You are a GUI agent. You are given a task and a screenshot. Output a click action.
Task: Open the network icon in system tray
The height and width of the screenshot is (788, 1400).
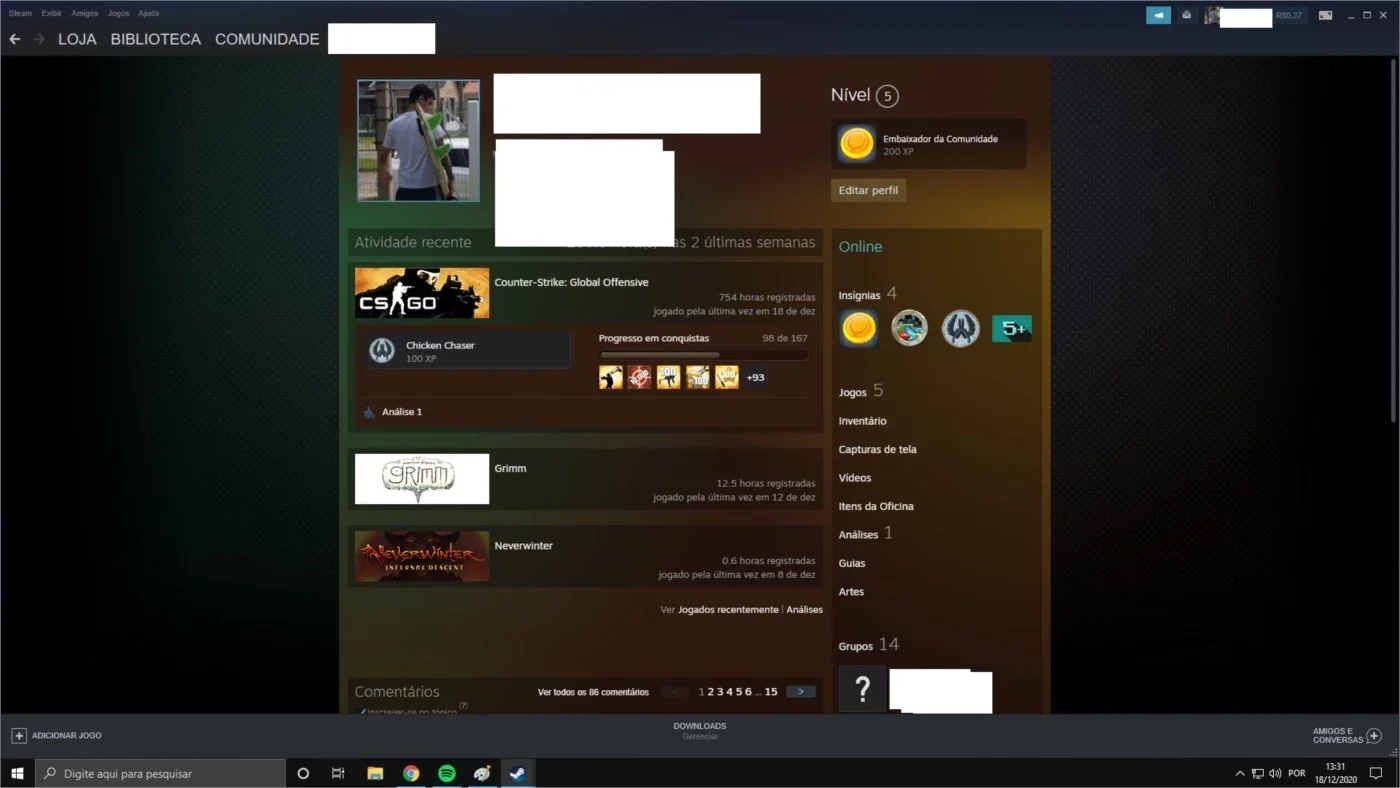pyautogui.click(x=1257, y=773)
